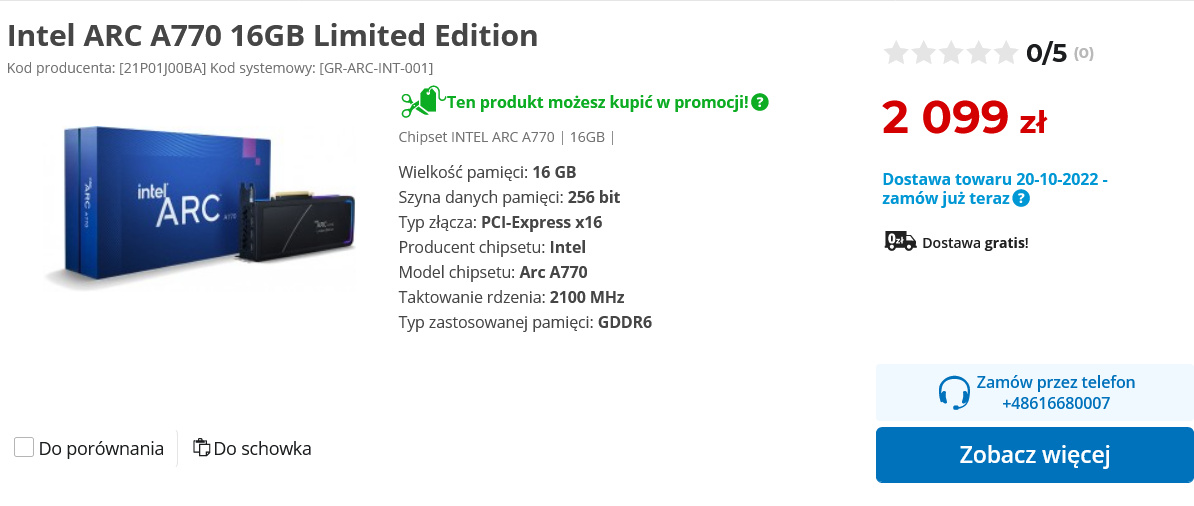Click the blue delivery info question mark
The height and width of the screenshot is (506, 1194).
point(1021,198)
